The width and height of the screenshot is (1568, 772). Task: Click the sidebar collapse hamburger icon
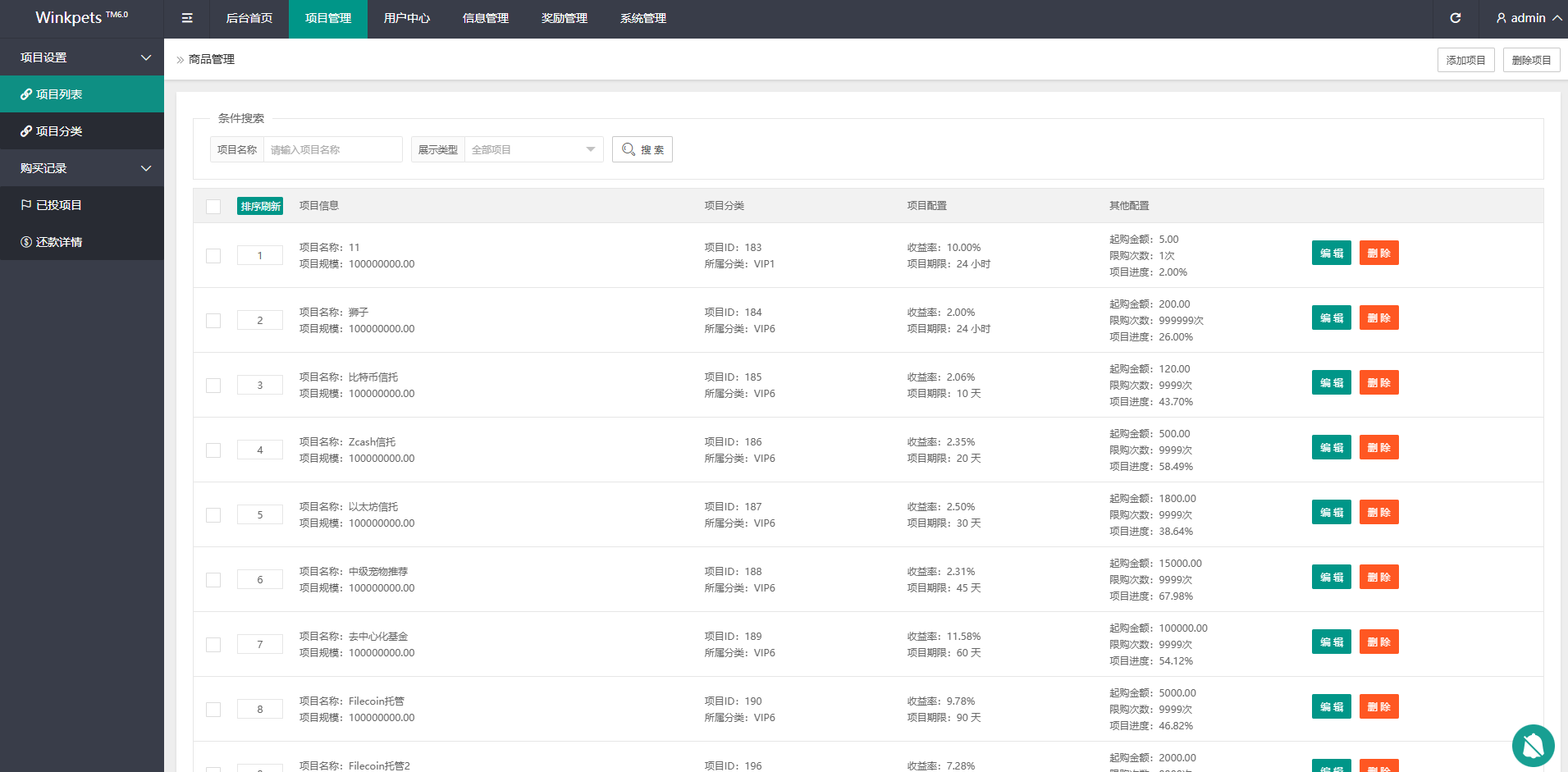(x=187, y=18)
